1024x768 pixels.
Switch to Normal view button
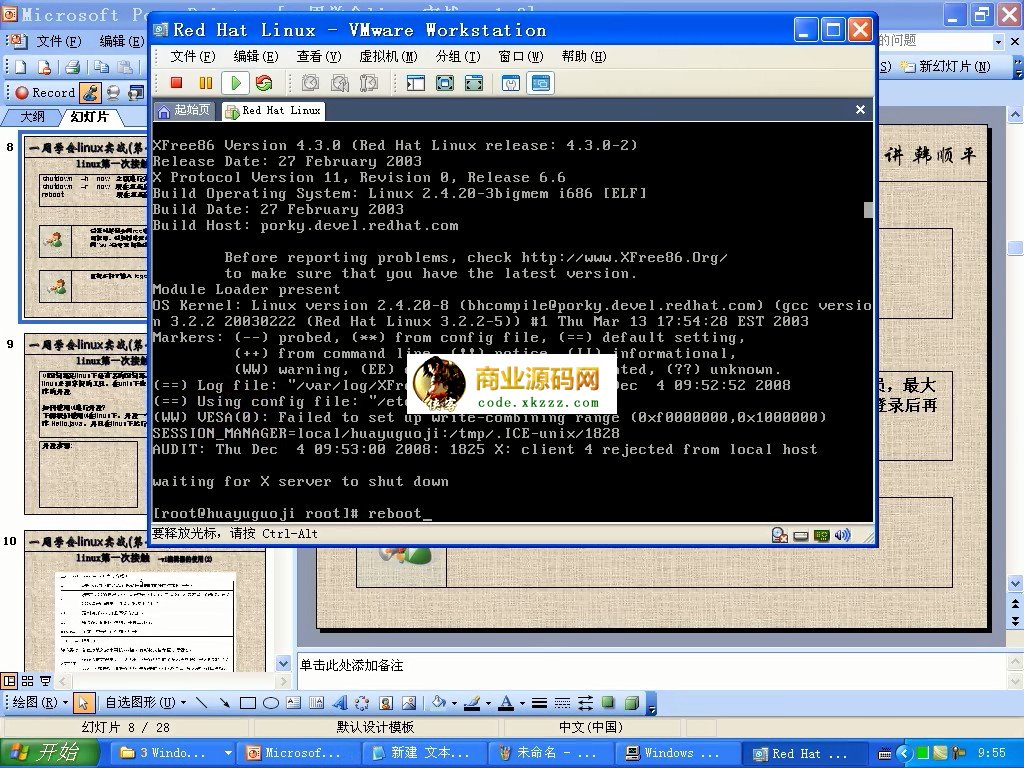(9, 681)
